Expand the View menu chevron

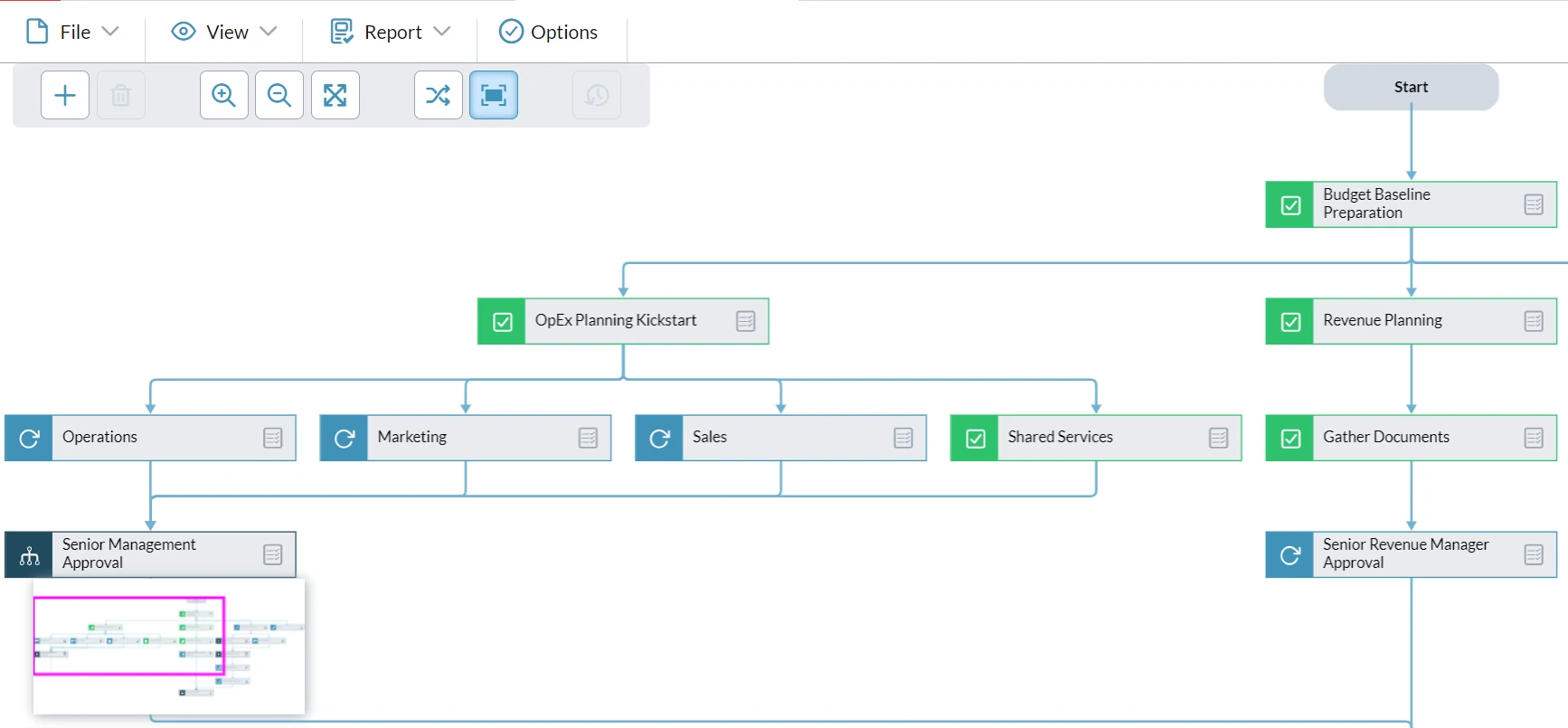[x=268, y=31]
